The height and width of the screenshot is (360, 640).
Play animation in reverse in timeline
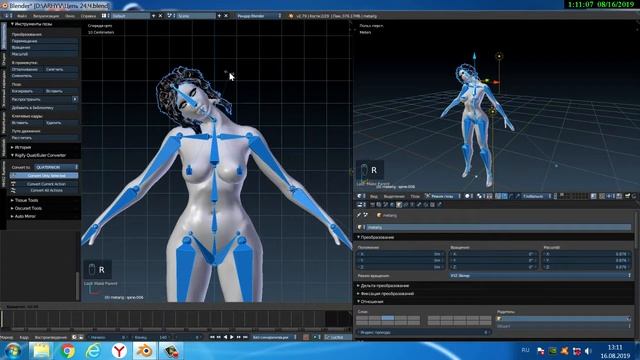(x=225, y=338)
